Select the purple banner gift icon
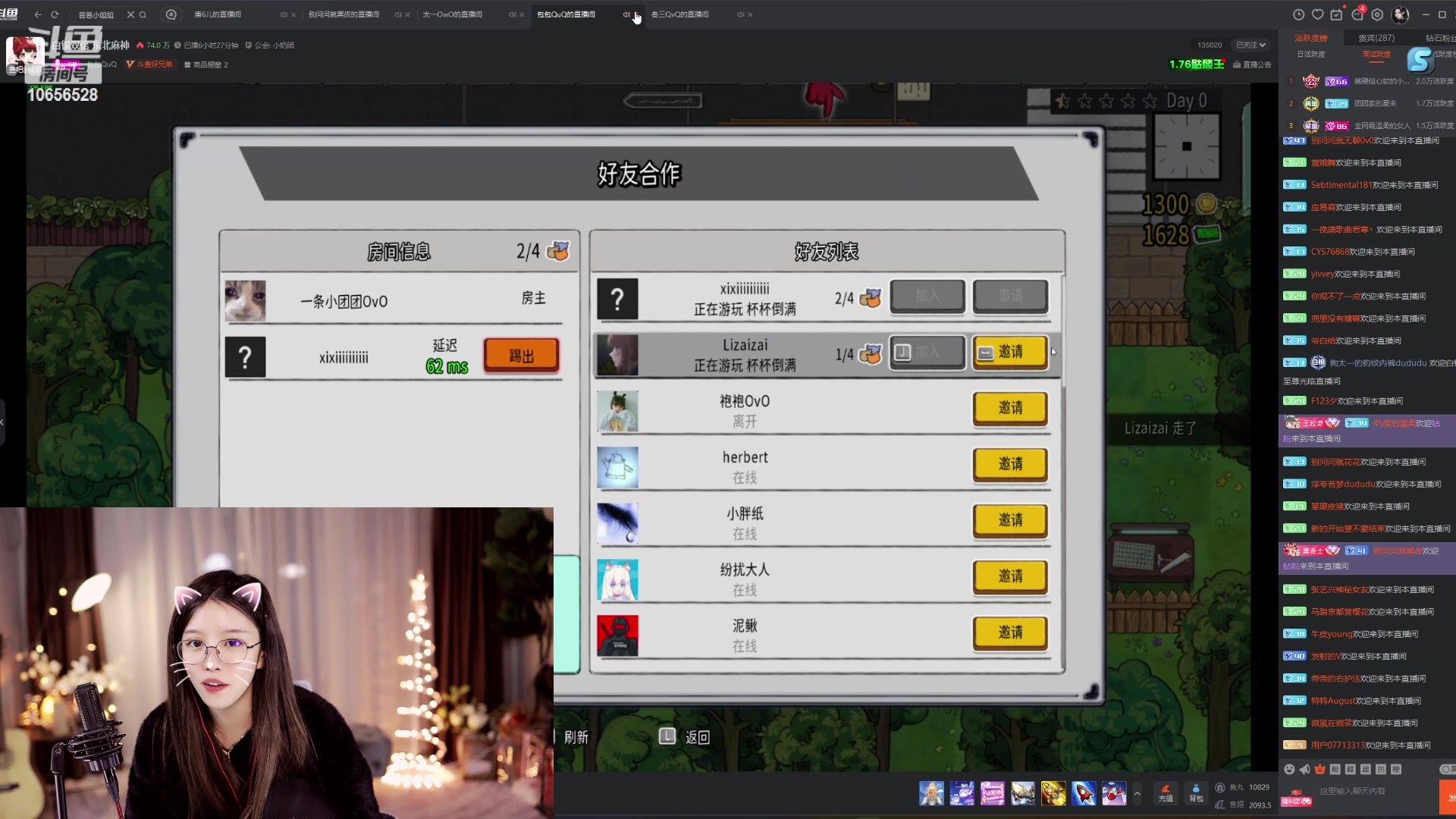 click(x=992, y=793)
